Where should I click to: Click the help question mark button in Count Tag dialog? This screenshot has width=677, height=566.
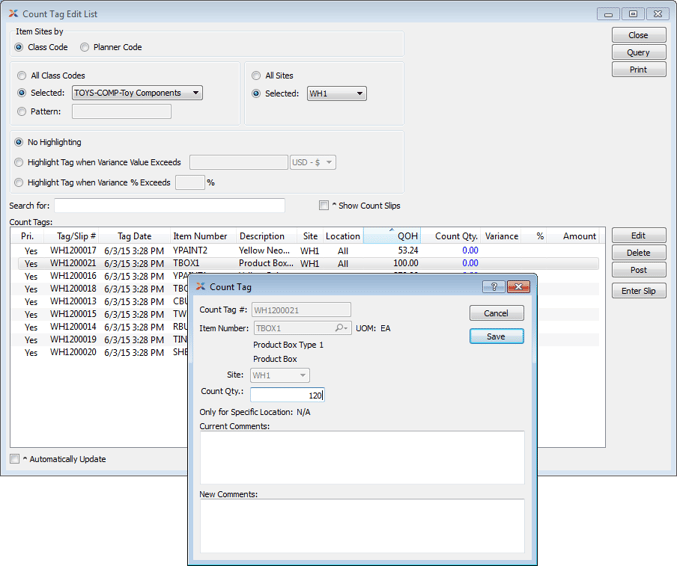[x=494, y=287]
